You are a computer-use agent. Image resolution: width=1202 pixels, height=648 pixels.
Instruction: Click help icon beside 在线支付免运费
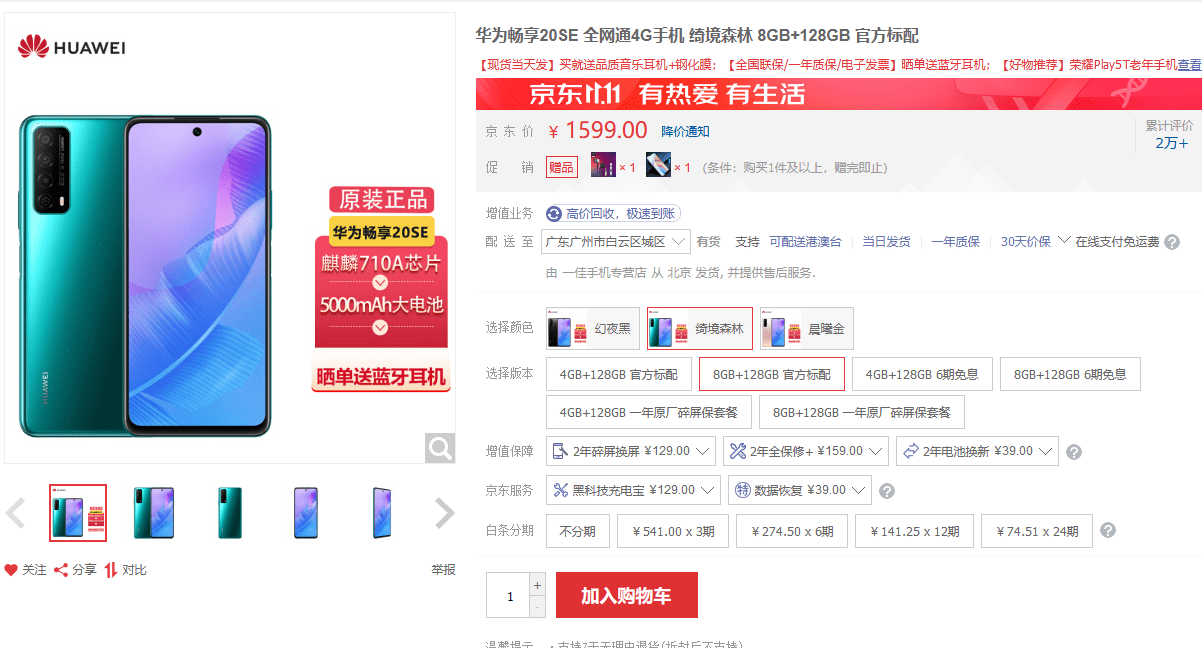(x=1172, y=242)
